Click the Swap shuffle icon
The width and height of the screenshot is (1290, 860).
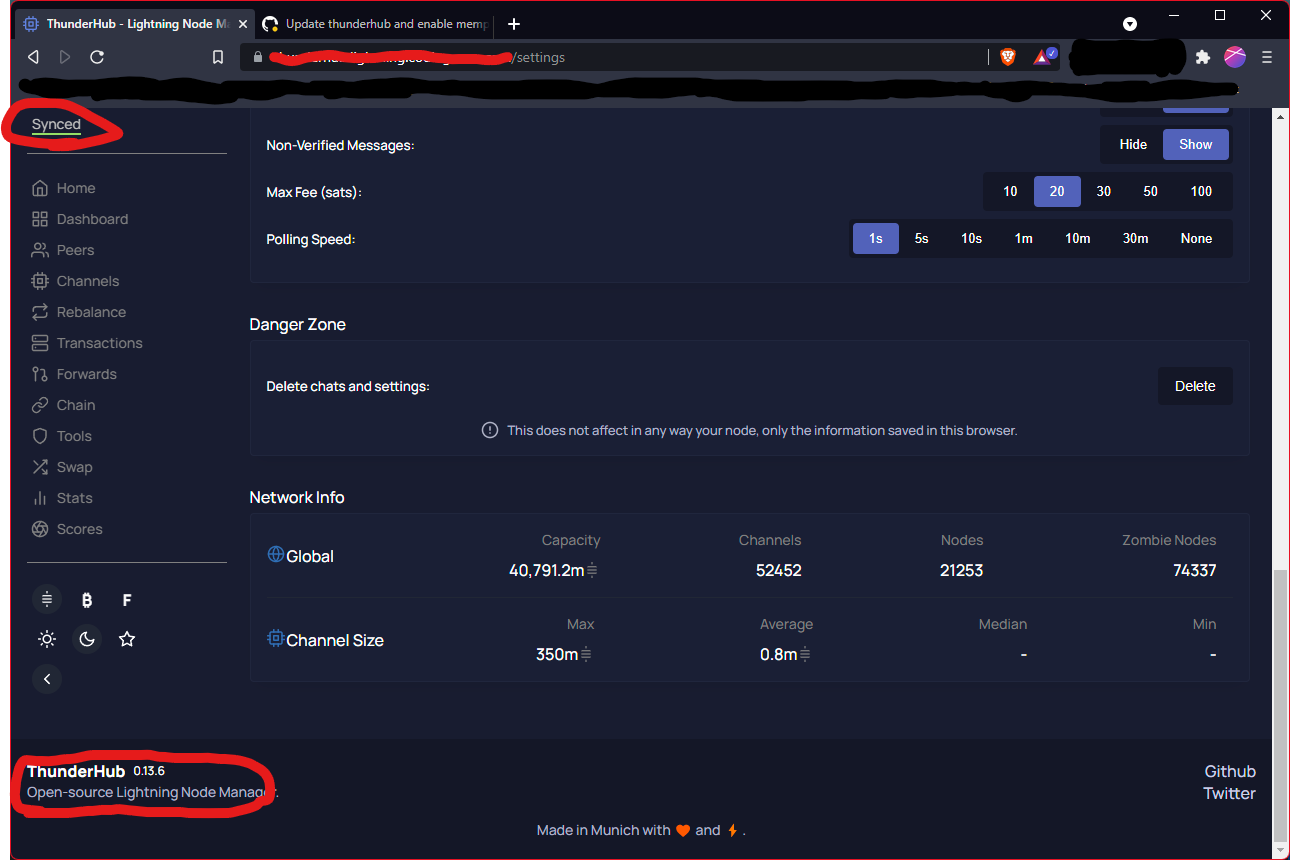point(40,467)
